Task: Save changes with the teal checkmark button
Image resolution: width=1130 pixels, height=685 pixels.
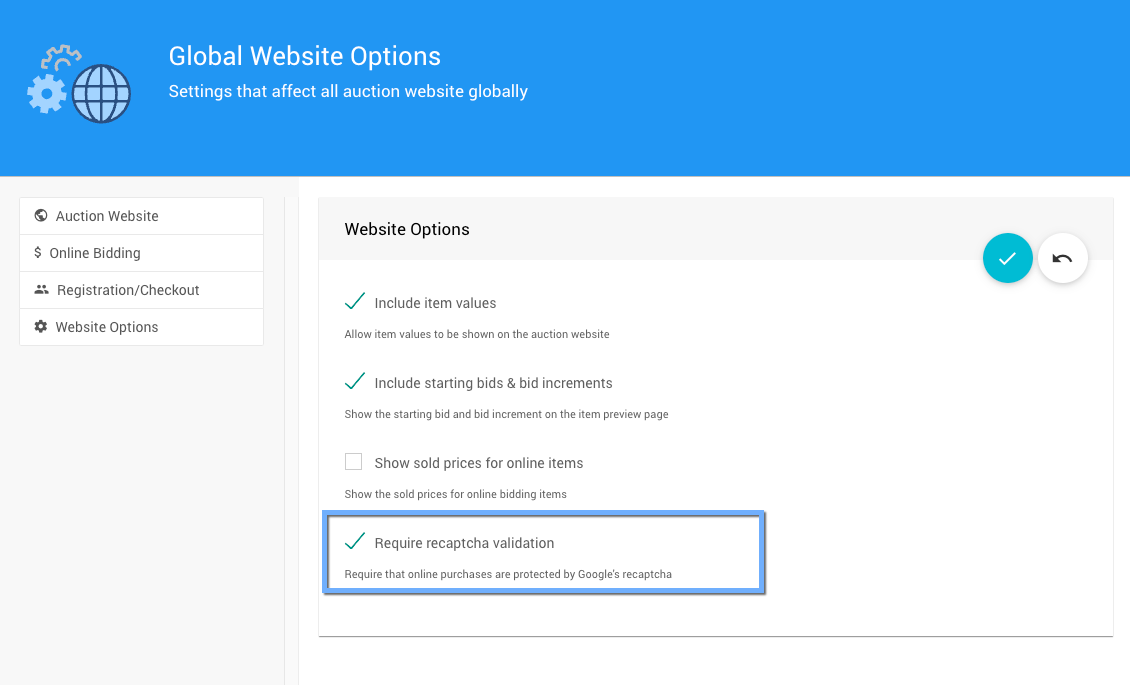Action: (1007, 258)
